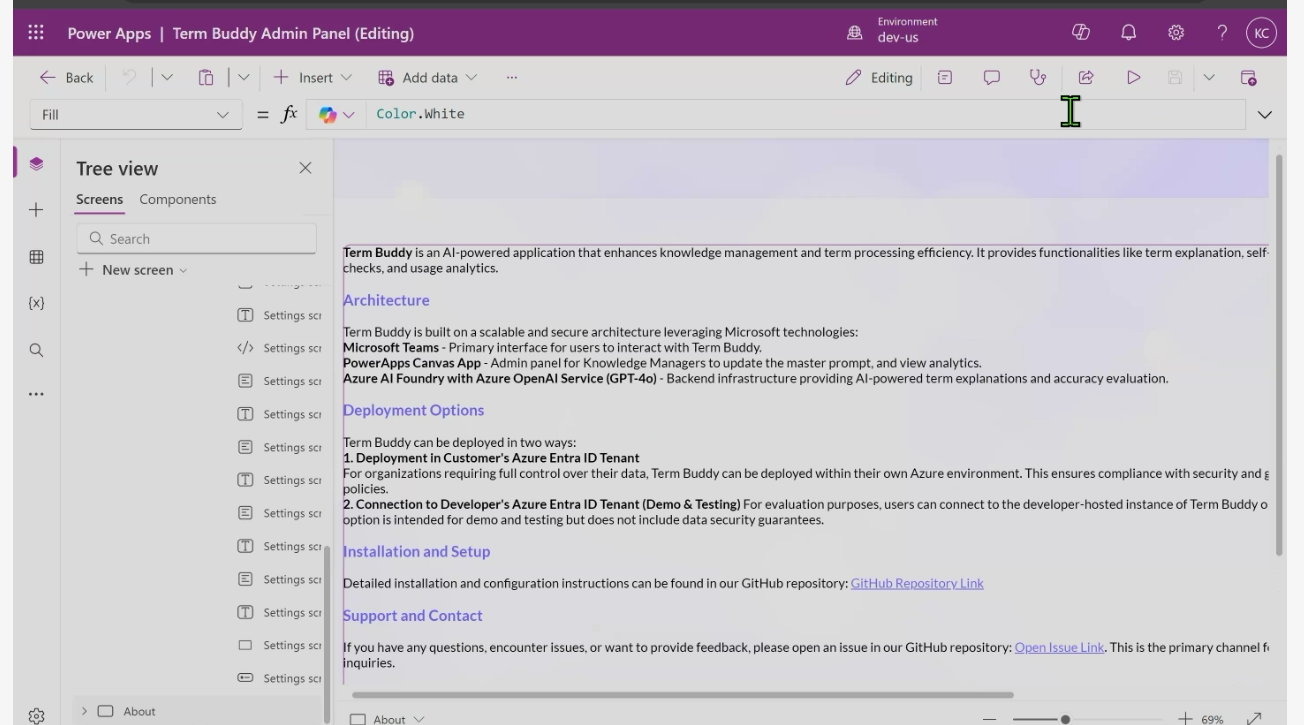The height and width of the screenshot is (725, 1304).
Task: Open the Open Issue Link
Action: (x=1059, y=647)
